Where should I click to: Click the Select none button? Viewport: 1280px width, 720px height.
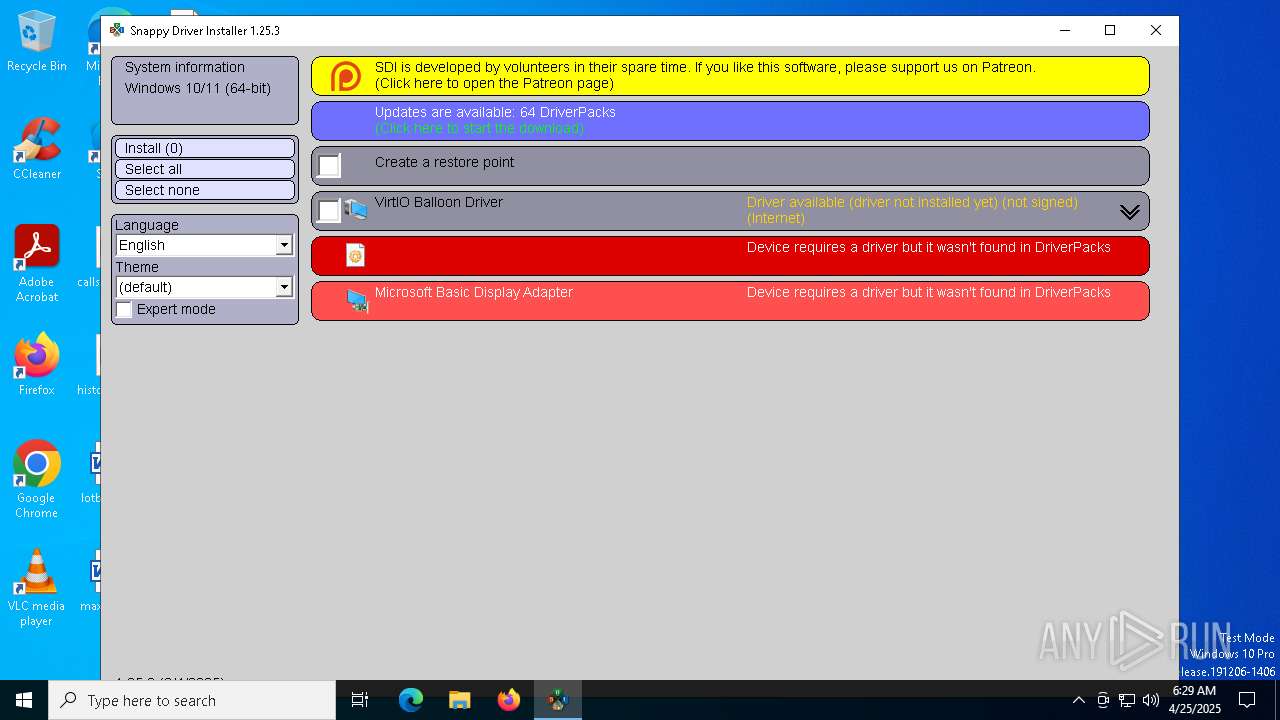click(205, 190)
